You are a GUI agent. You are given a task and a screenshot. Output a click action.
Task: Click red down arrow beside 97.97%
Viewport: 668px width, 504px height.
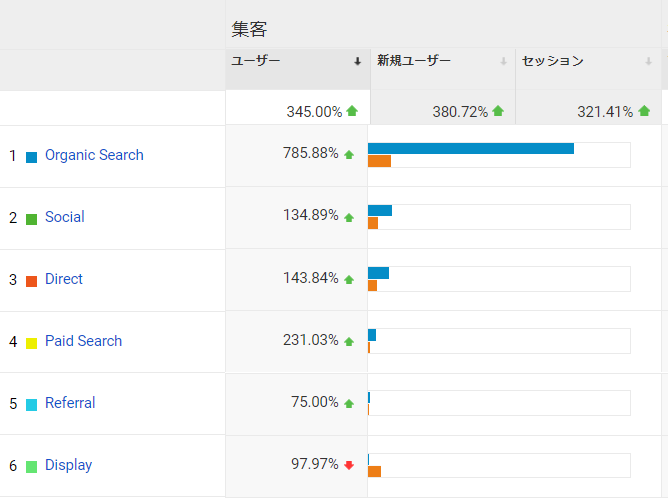coord(349,465)
